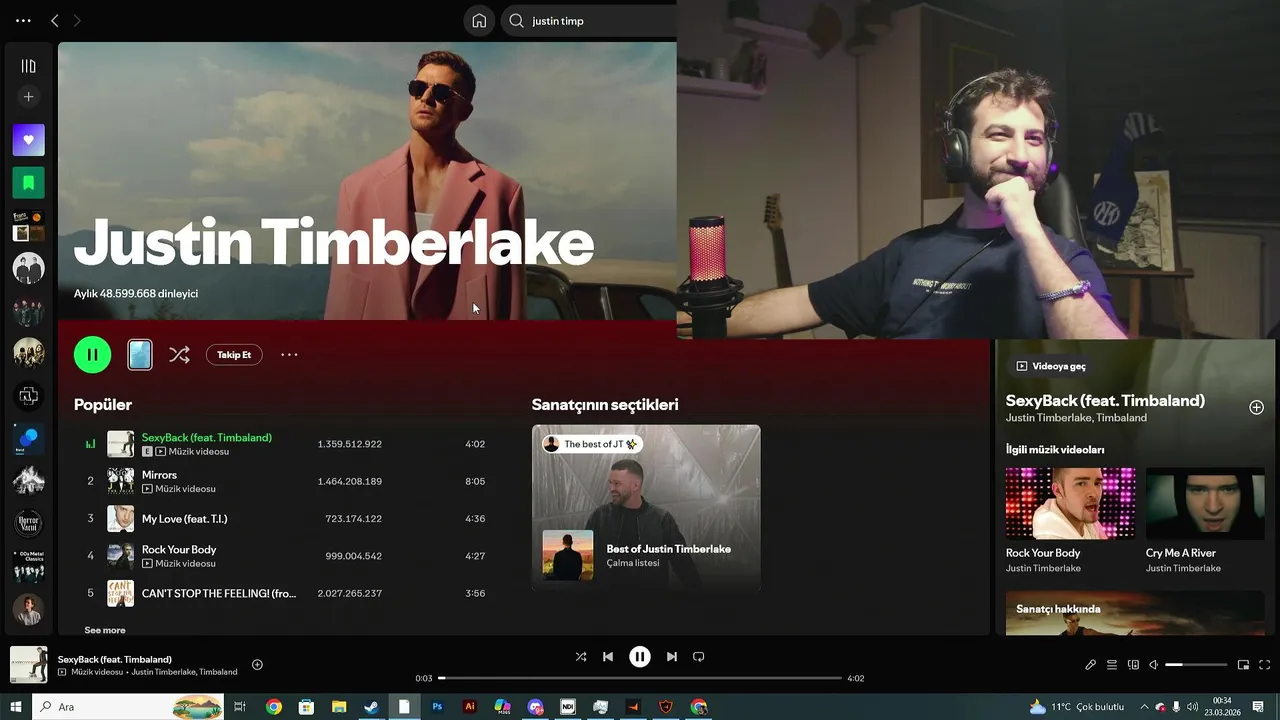1280x720 pixels.
Task: Open Sanatçı hakkında artist card
Action: coord(1135,613)
